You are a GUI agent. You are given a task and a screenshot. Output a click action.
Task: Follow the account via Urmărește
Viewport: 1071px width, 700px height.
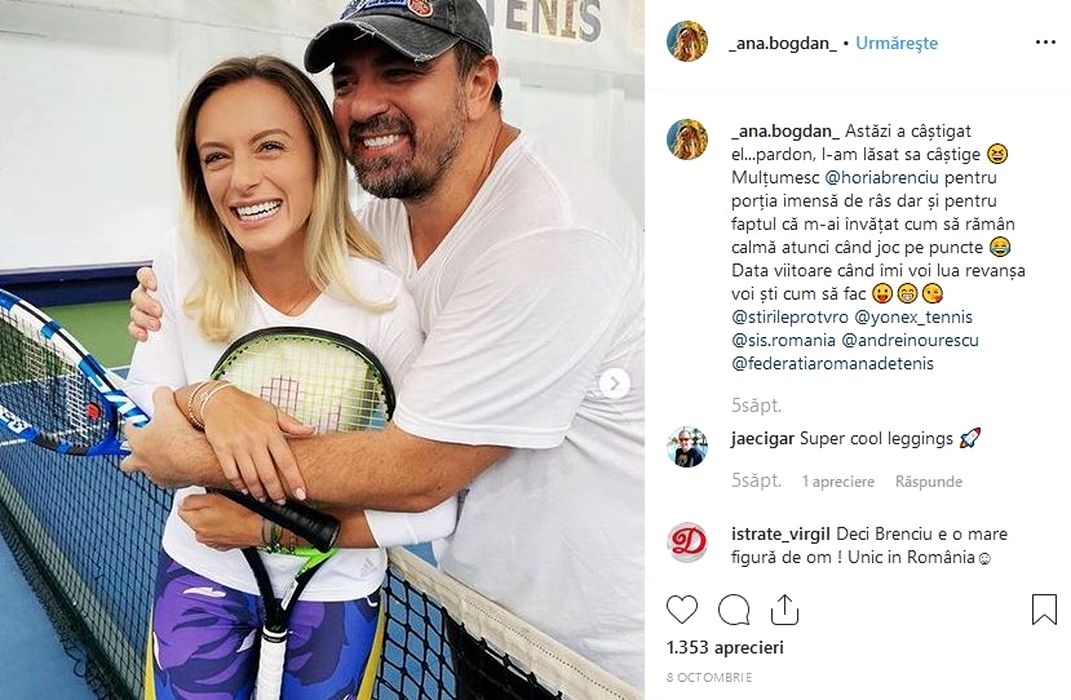pos(897,43)
